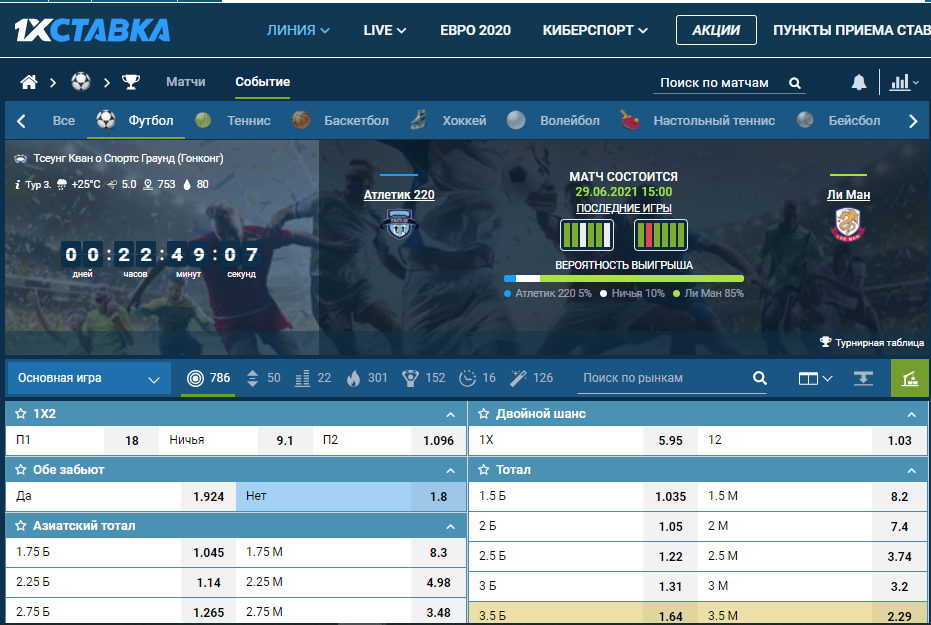Switch to the Событие tab
This screenshot has width=931, height=625.
coord(262,82)
